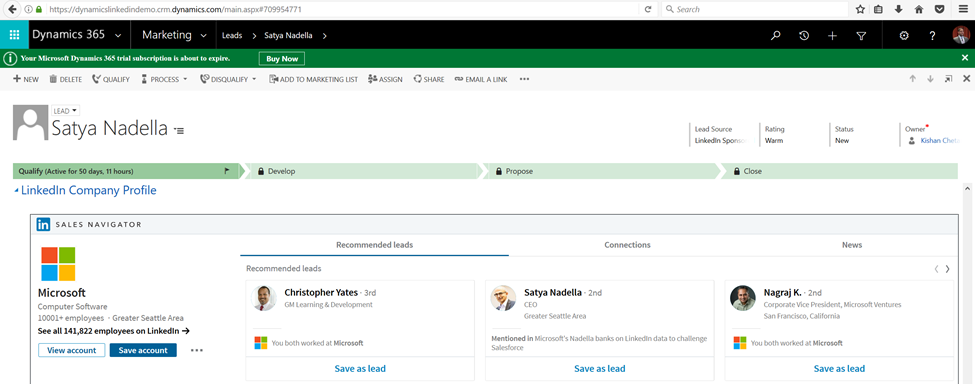Click the Save account button
Image resolution: width=975 pixels, height=384 pixels.
pos(143,350)
